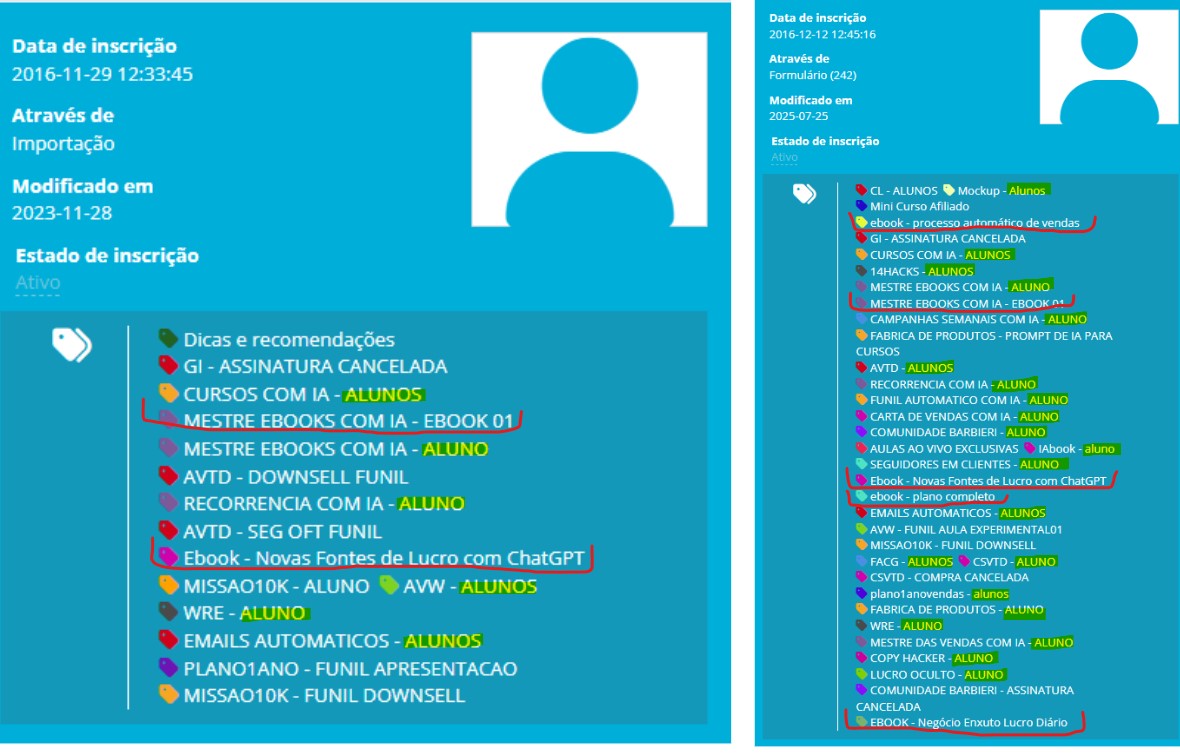Screen dimensions: 1180x756
Task: Click the Importação source text
Action: [63, 143]
